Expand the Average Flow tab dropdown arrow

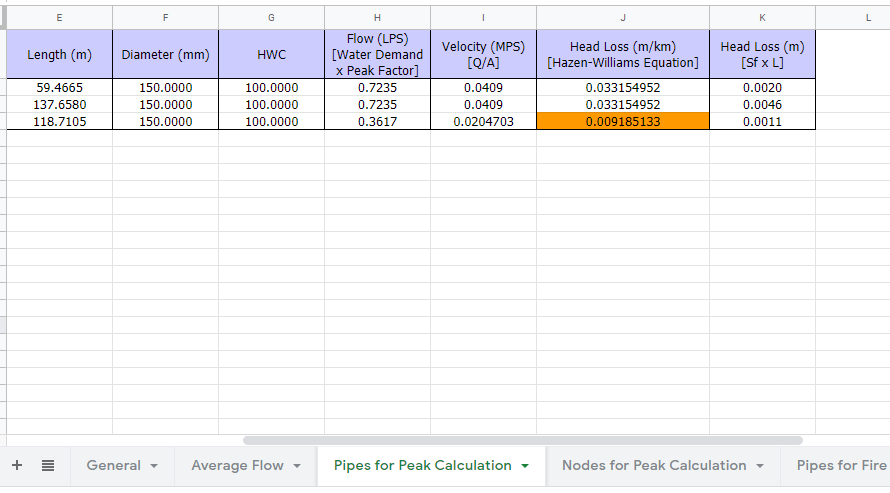(297, 466)
